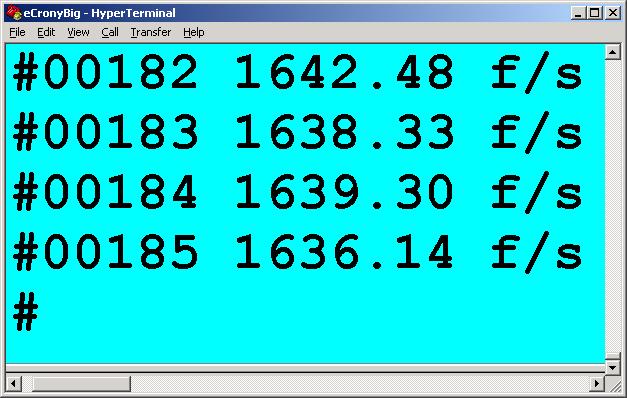Screen dimensions: 627x398
Task: Click the horizontal scrollbar right arrow
Action: tap(597, 384)
